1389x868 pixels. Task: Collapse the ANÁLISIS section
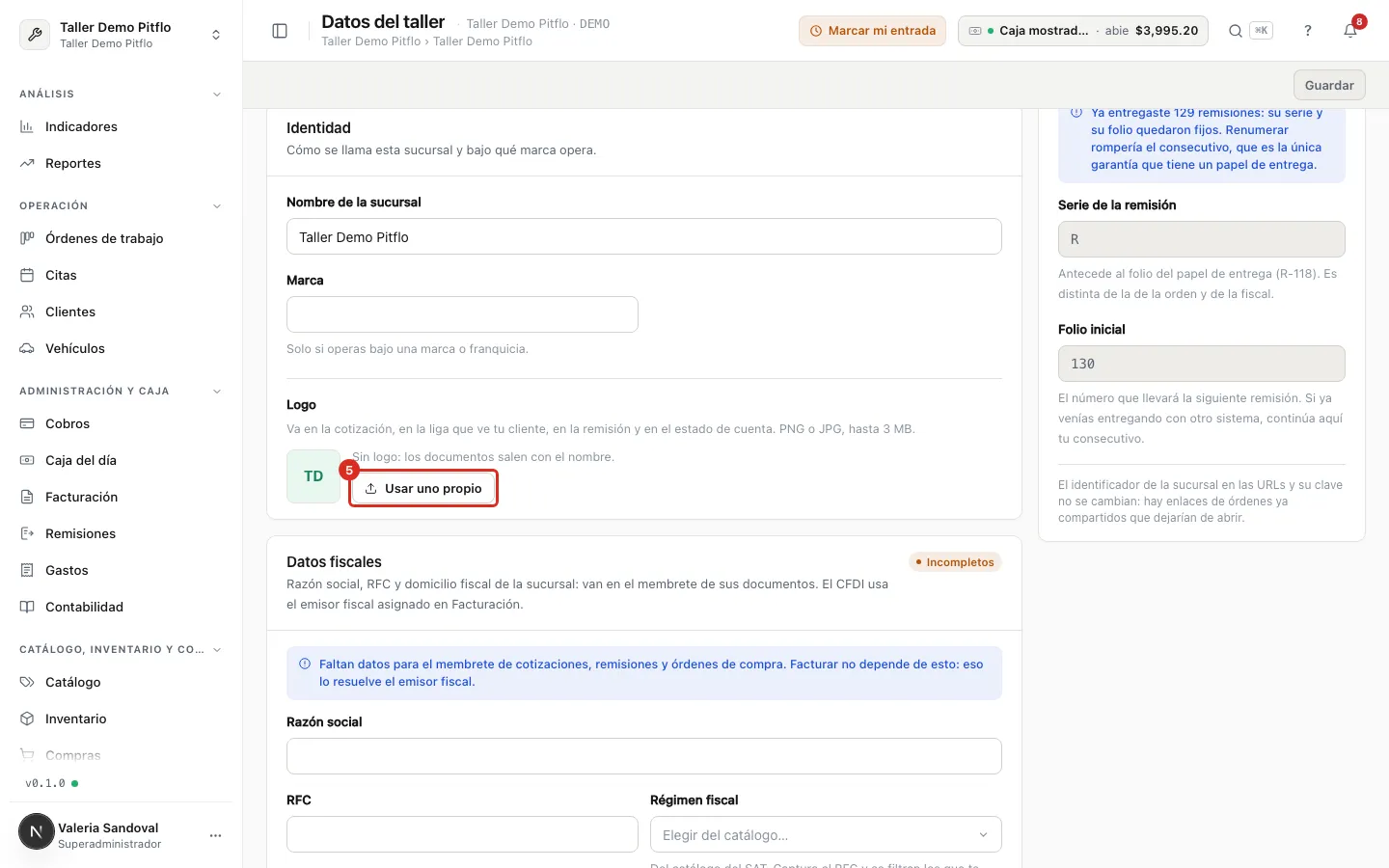tap(217, 95)
